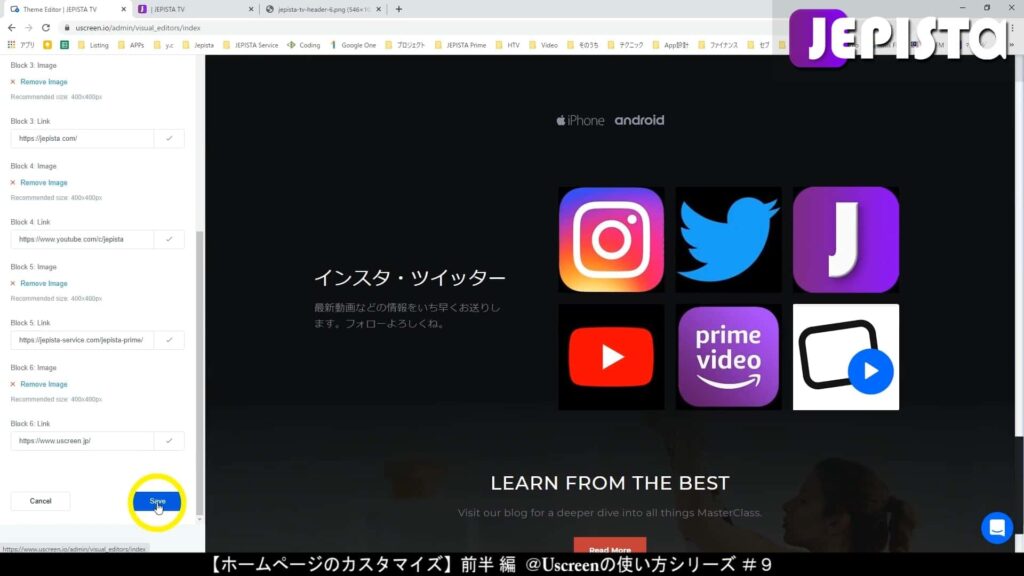Click the browser forward arrow
Image resolution: width=1024 pixels, height=576 pixels.
(x=28, y=27)
